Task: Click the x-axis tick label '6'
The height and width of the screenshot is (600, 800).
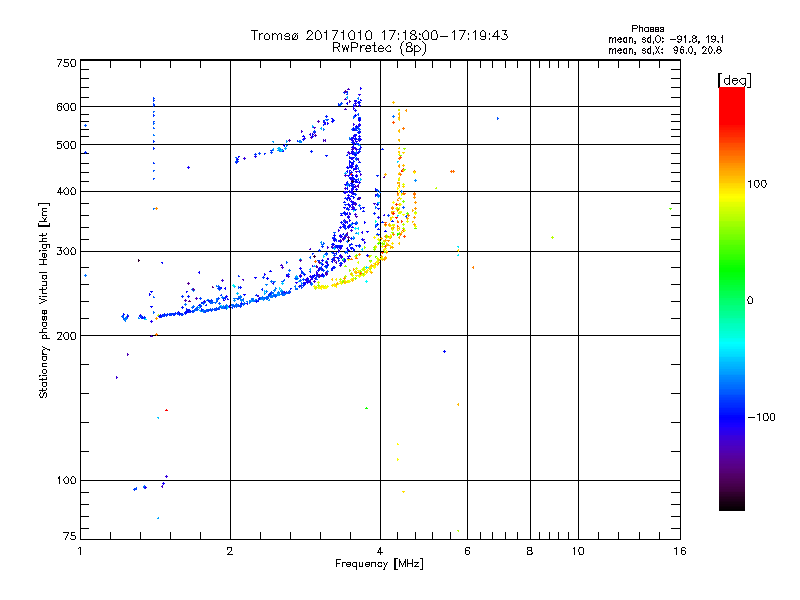Action: pos(467,551)
